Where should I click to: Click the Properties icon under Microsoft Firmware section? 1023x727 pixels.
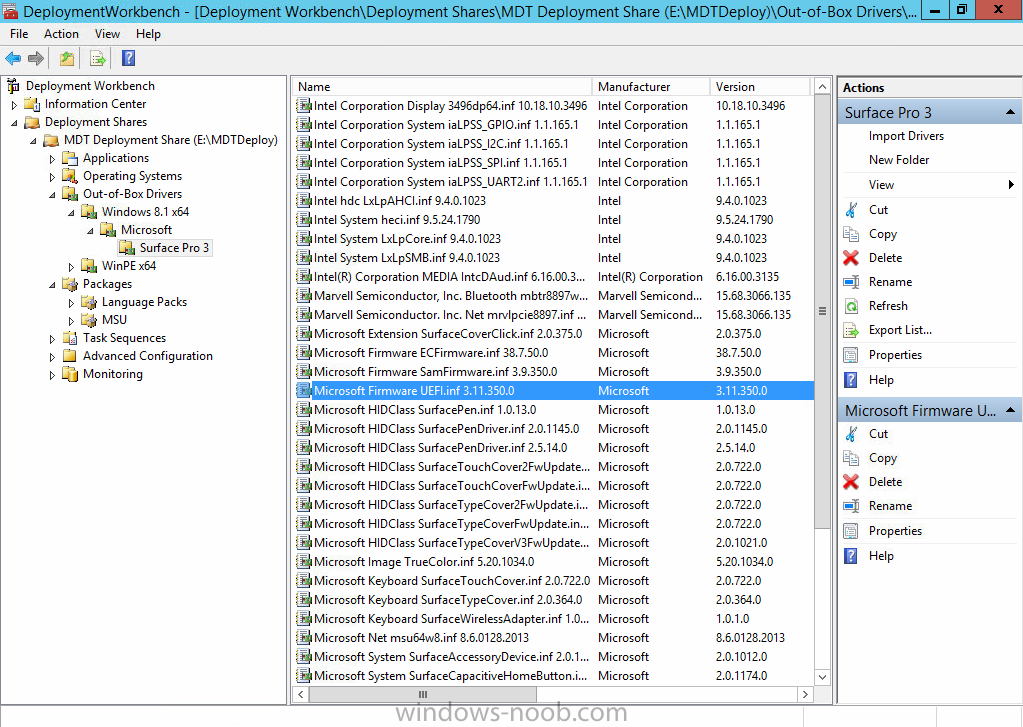pos(851,531)
